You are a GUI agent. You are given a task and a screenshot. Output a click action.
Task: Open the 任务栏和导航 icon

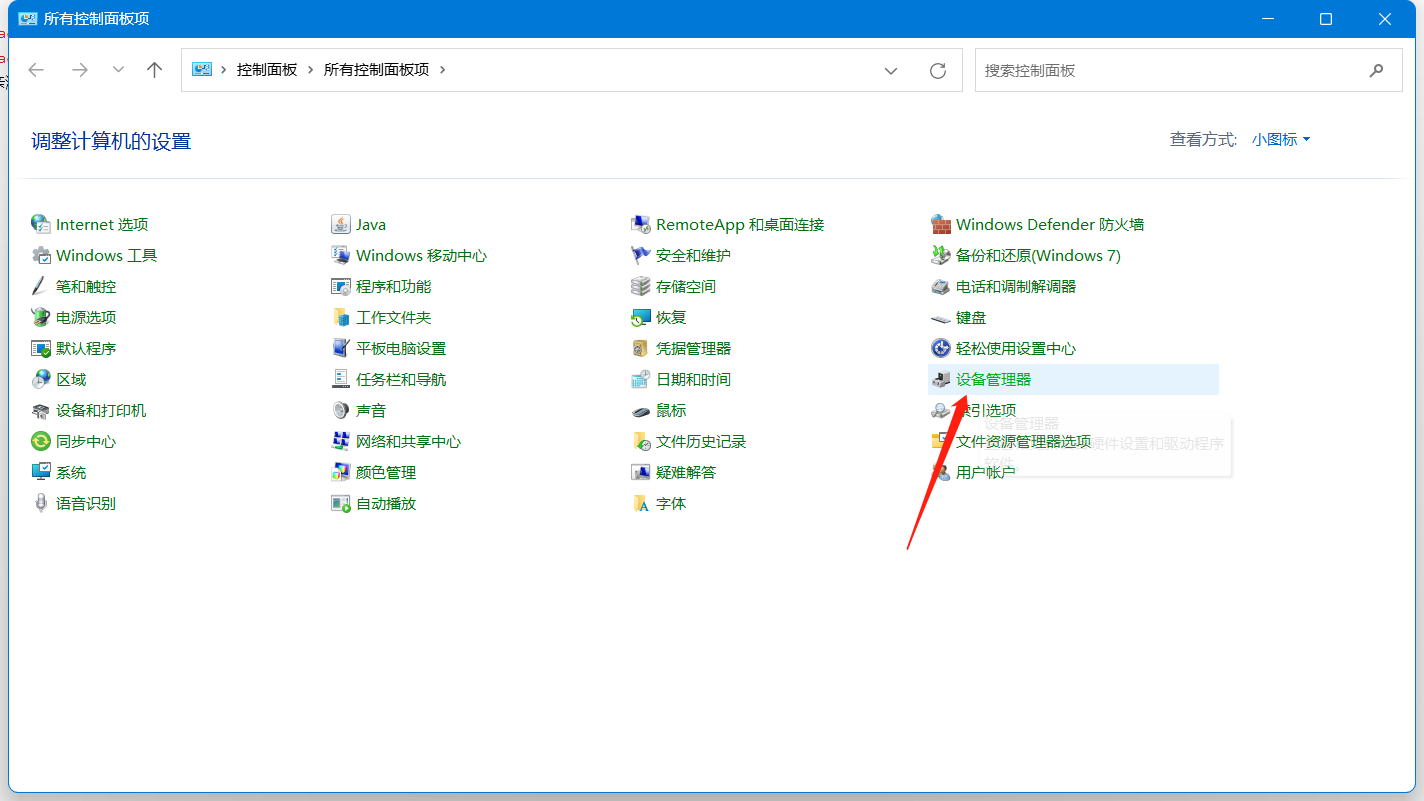click(340, 379)
